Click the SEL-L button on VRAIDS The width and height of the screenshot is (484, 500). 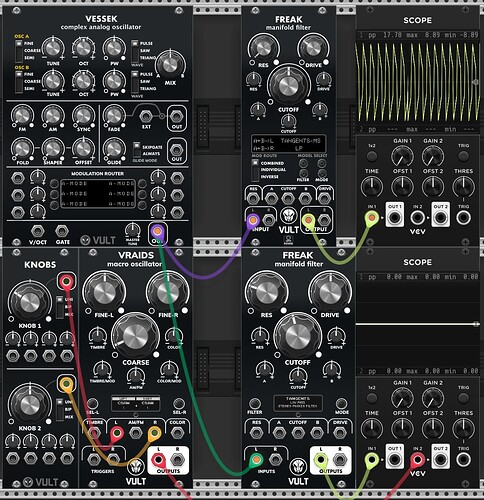(92, 404)
